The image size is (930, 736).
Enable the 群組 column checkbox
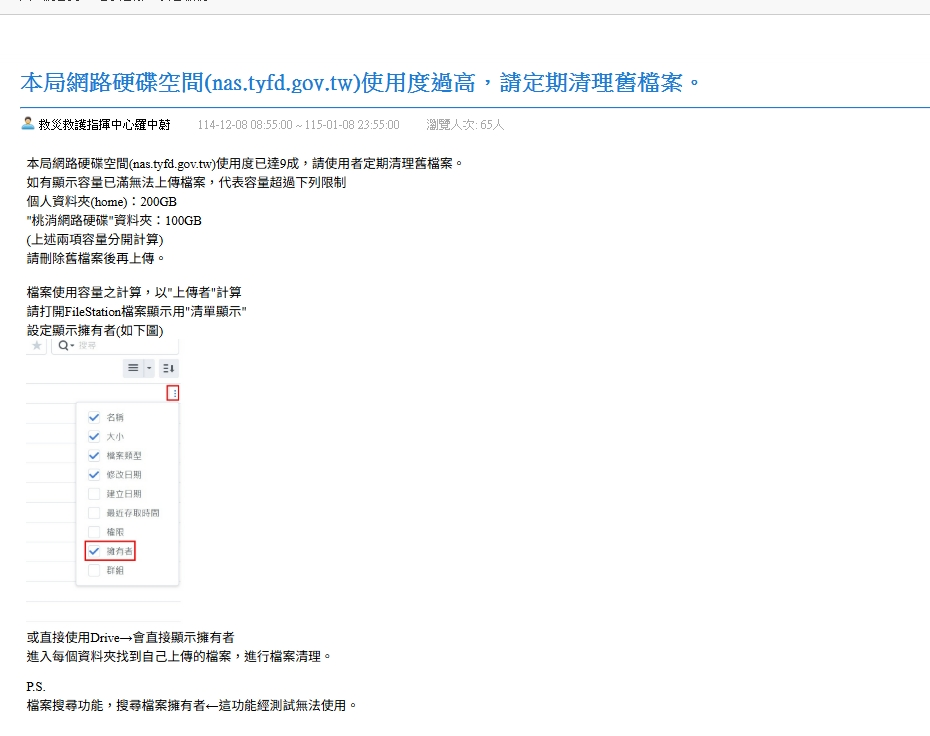pos(94,570)
